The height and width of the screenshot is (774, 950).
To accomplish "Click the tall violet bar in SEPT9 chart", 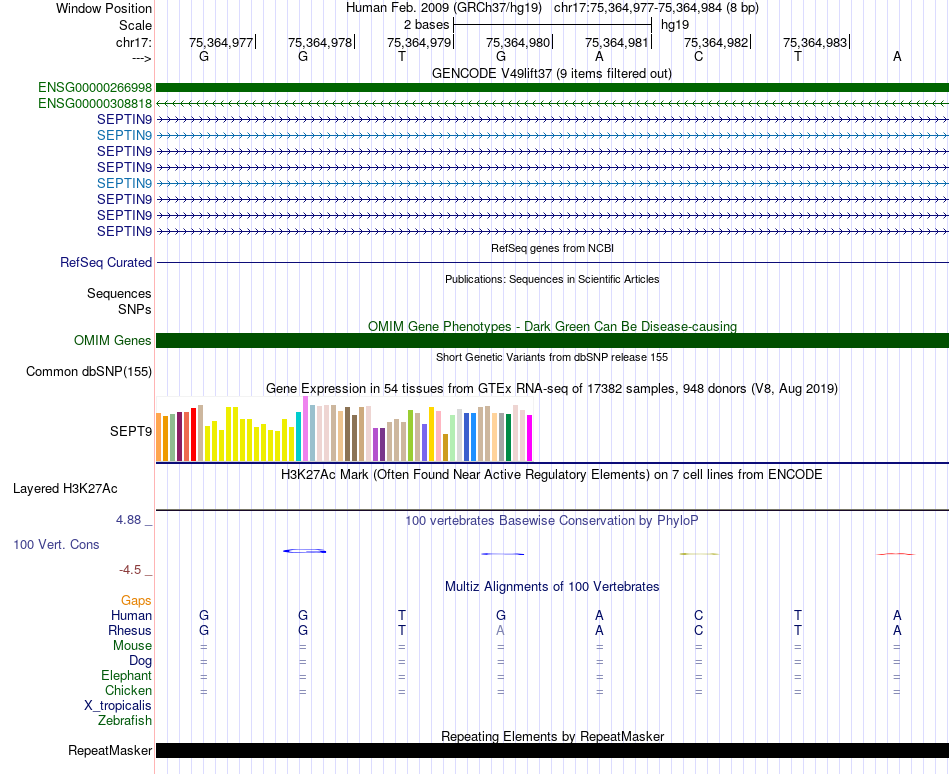I will click(x=305, y=429).
